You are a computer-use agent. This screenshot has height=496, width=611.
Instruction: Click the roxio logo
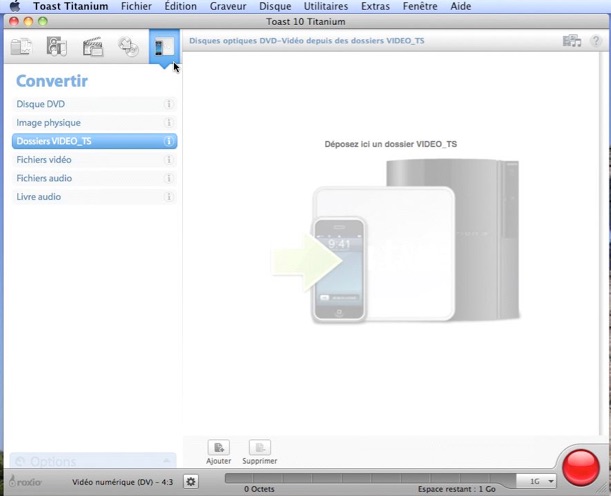pos(25,482)
